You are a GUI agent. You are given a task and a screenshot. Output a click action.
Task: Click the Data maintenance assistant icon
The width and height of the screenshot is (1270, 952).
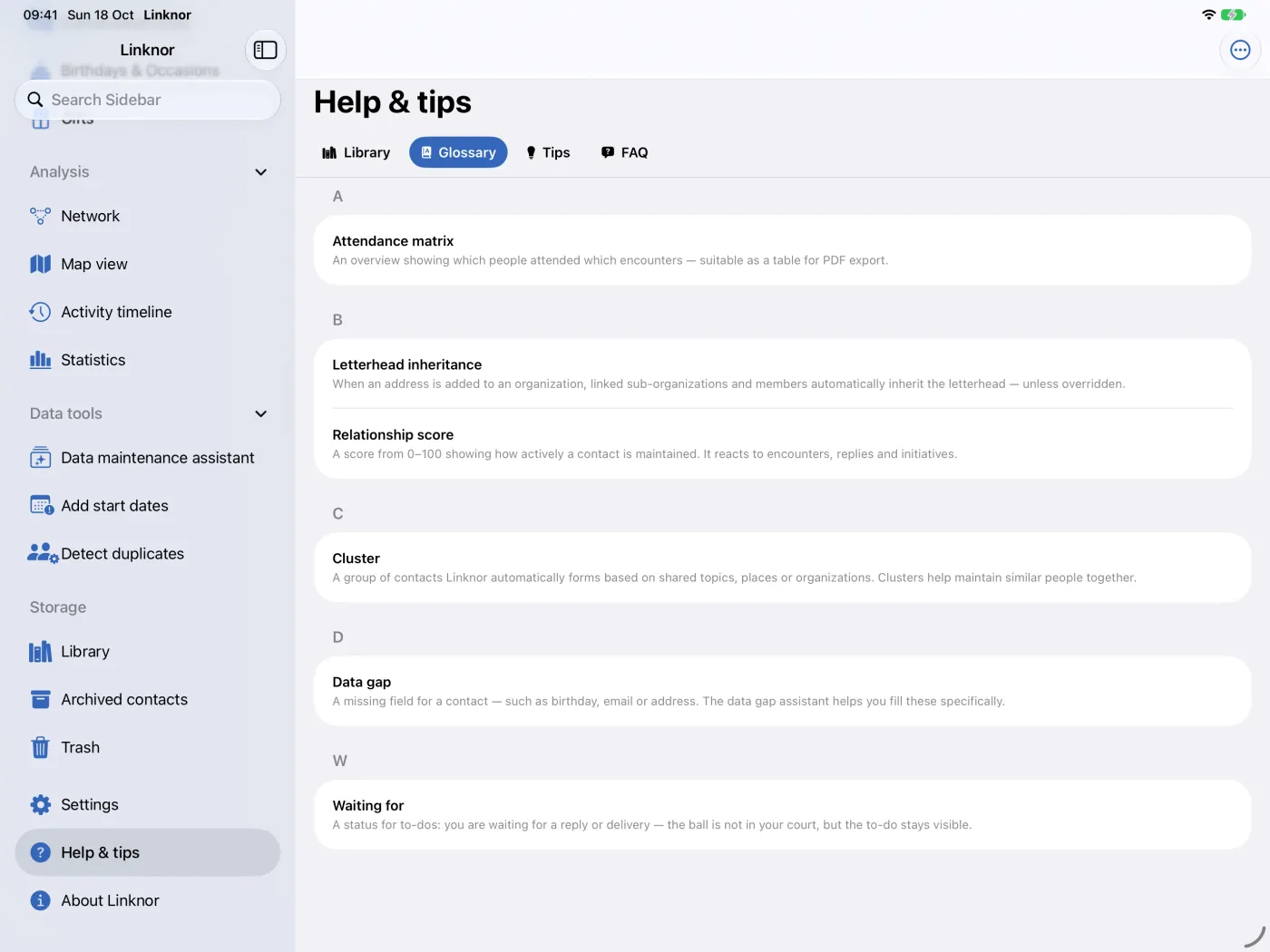40,458
